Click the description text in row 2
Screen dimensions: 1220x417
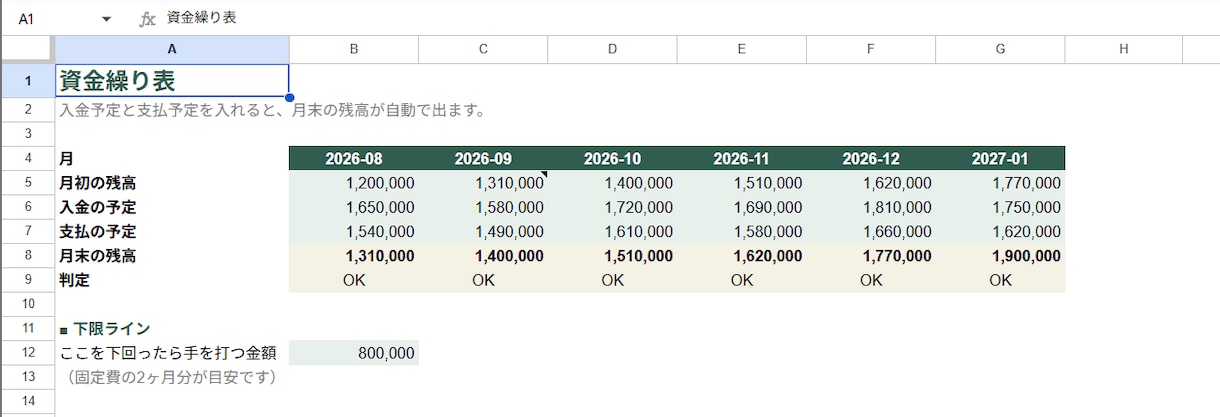[x=272, y=110]
